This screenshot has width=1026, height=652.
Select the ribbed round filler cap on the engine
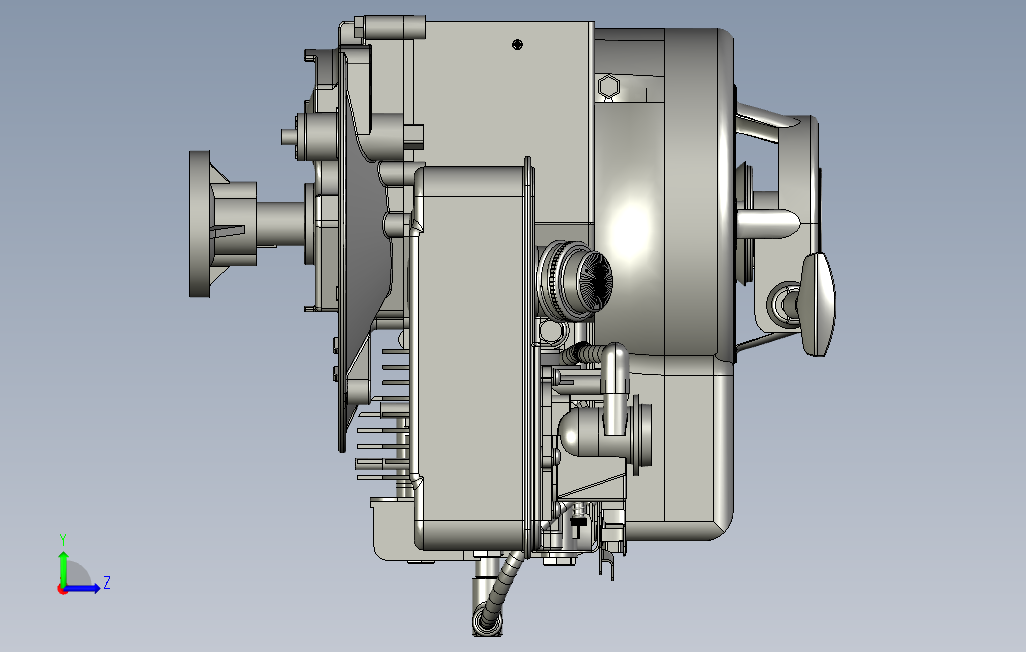click(575, 280)
